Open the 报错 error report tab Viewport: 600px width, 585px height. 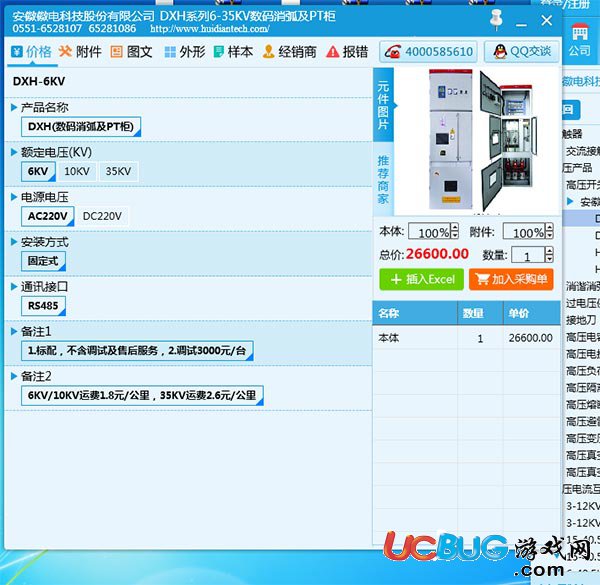(x=347, y=52)
